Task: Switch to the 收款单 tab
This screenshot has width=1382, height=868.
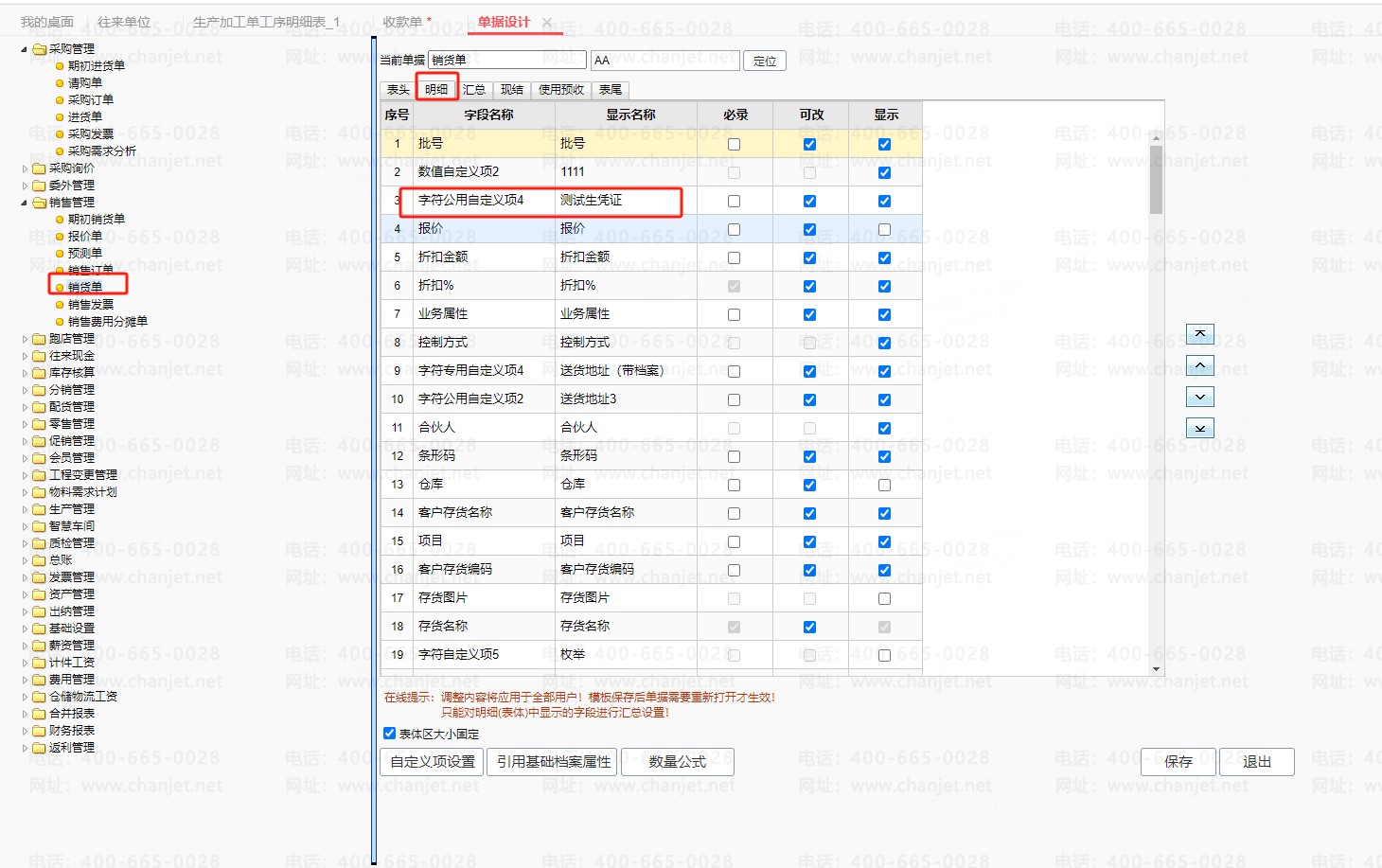Action: [402, 22]
